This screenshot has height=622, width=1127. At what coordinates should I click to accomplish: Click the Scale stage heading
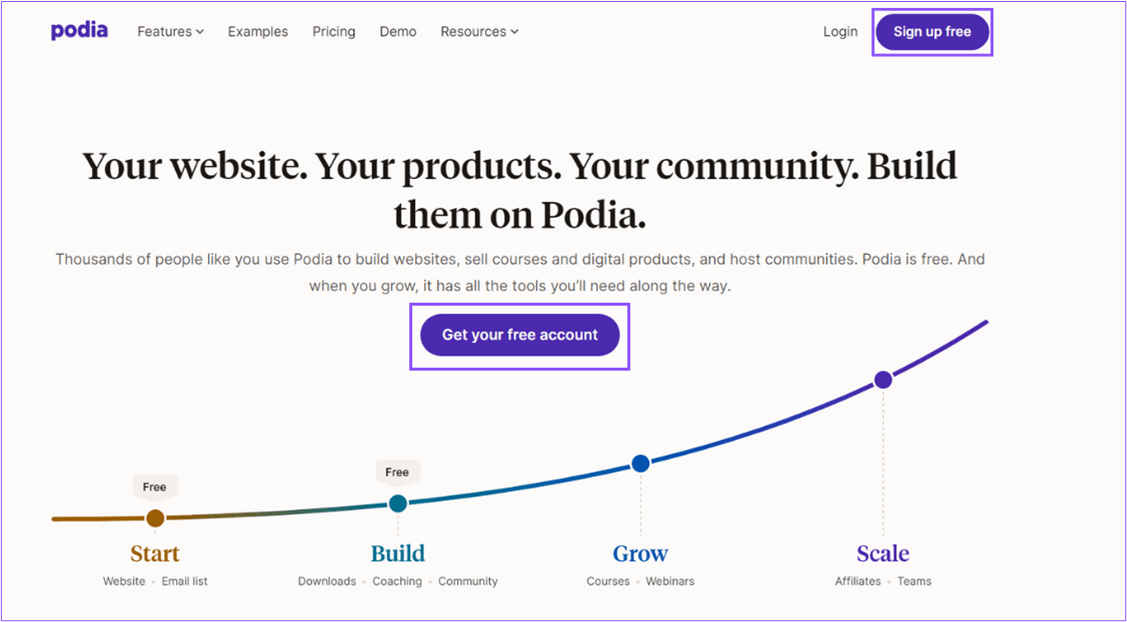point(883,554)
